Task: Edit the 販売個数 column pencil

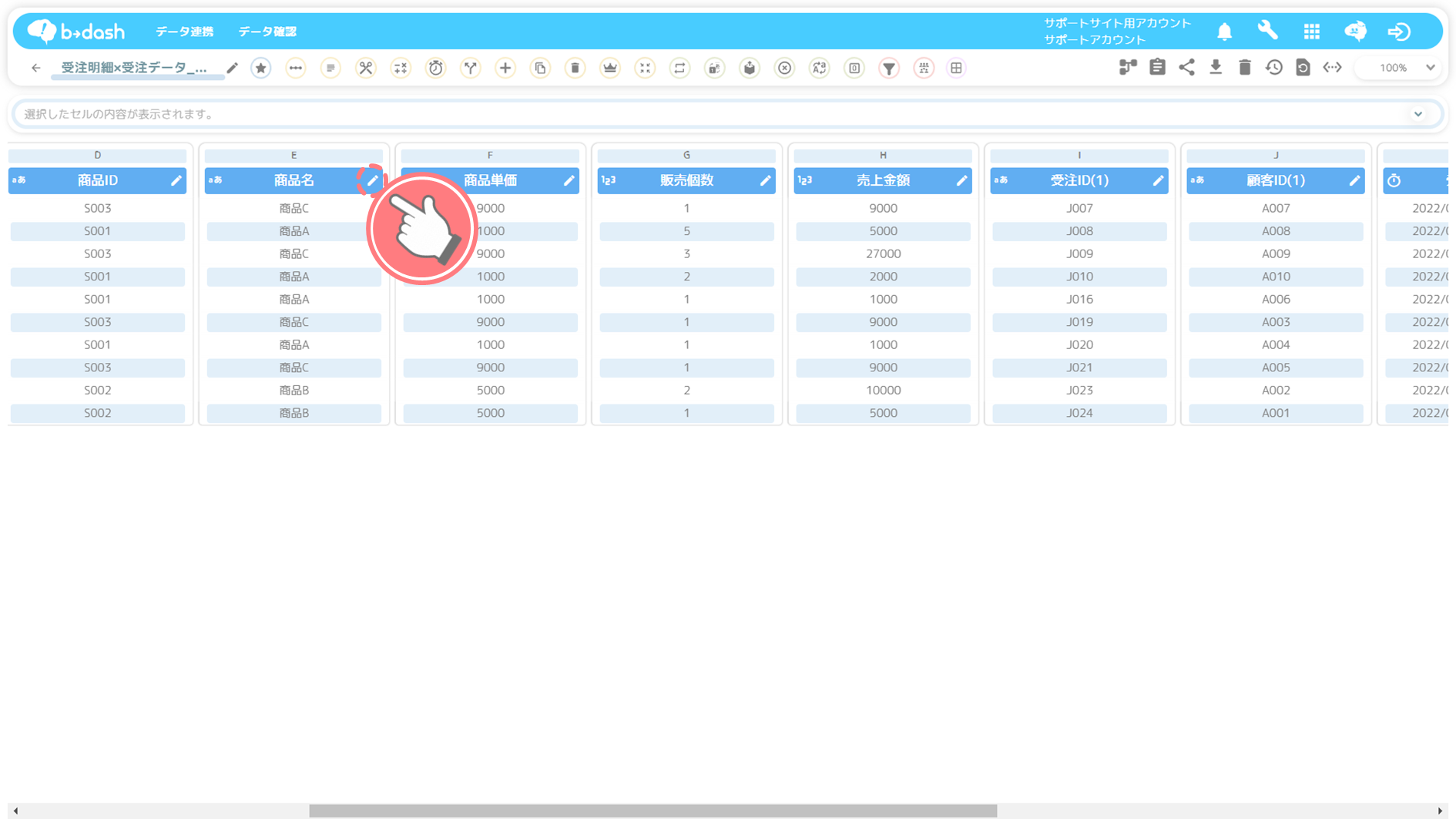Action: 766,180
